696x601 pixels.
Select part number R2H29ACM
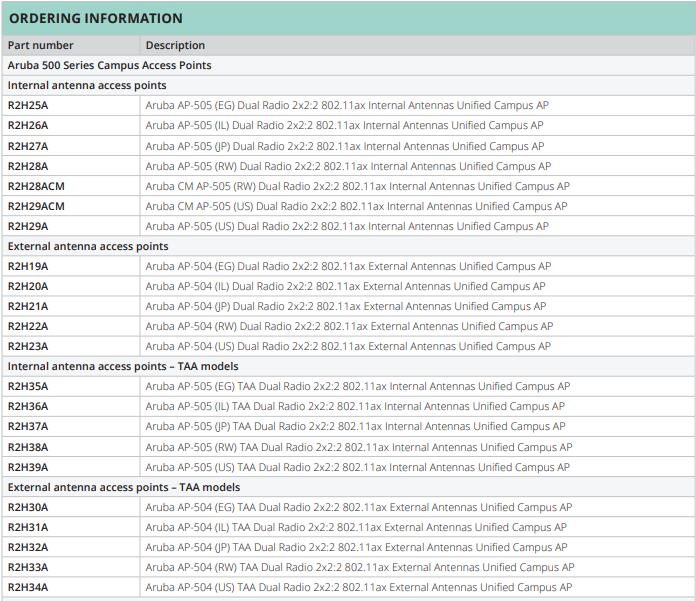(36, 206)
